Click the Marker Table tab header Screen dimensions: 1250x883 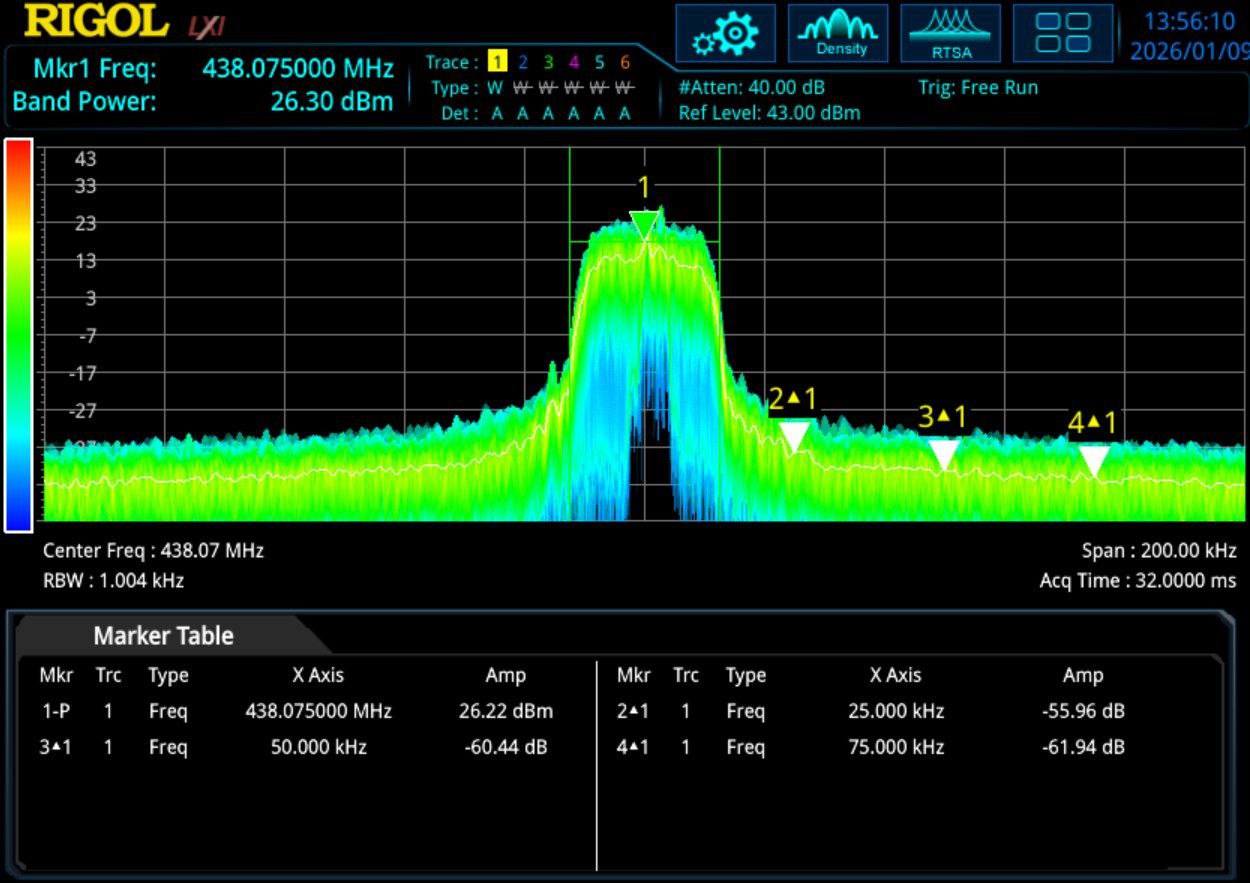pos(164,636)
